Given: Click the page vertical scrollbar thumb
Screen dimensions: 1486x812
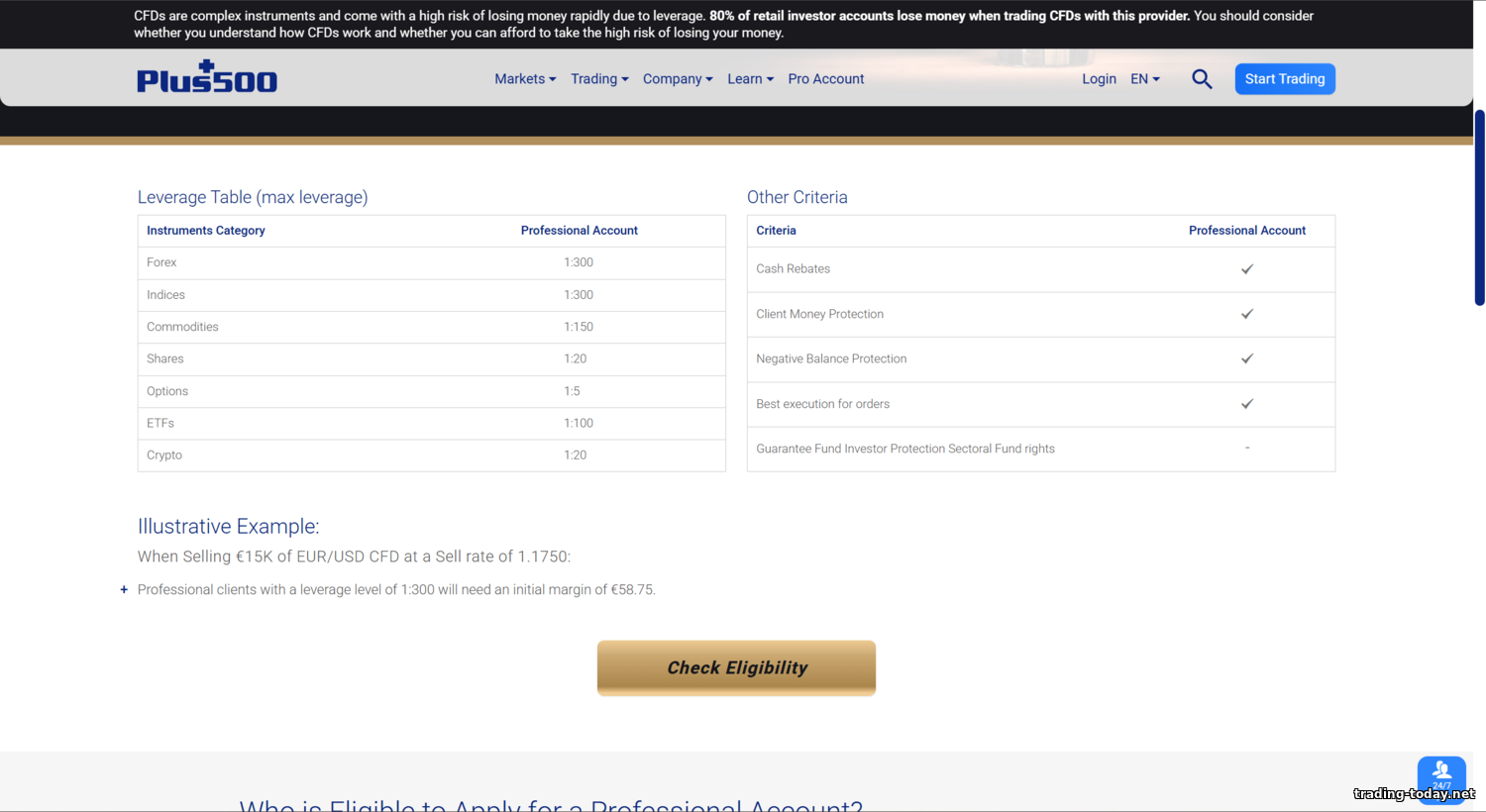Looking at the screenshot, I should click(1479, 208).
